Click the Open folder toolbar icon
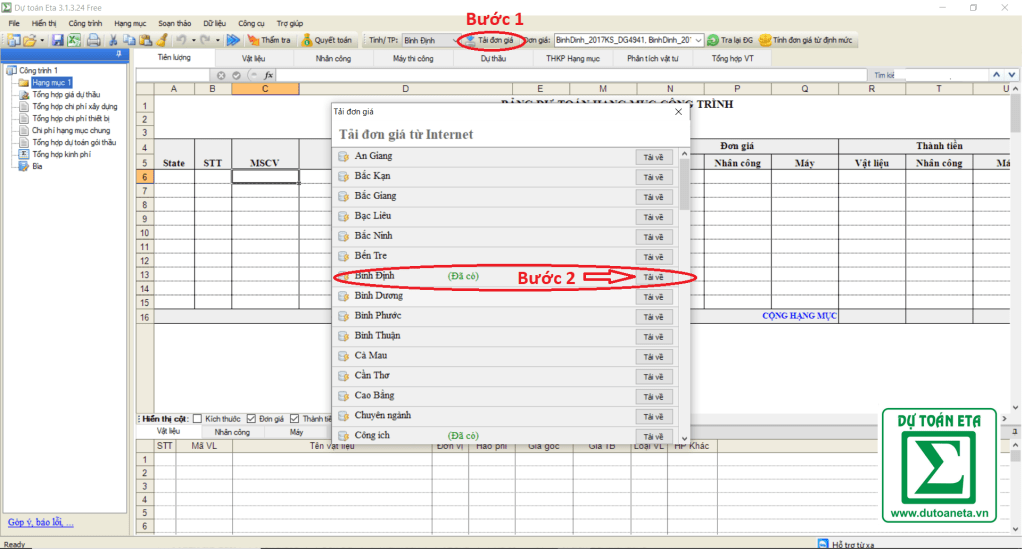 pos(29,40)
